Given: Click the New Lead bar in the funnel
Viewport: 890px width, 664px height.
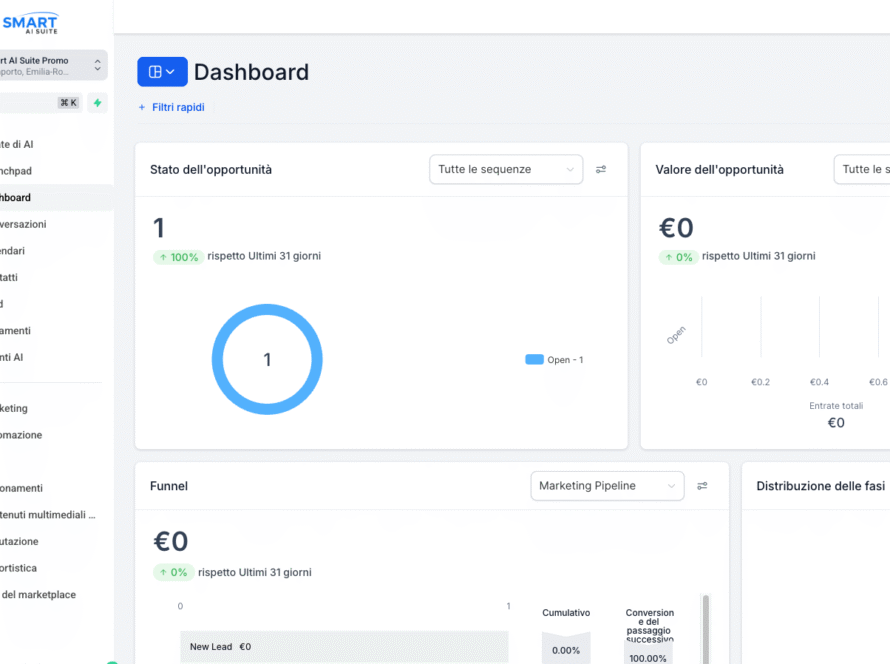Looking at the screenshot, I should point(343,647).
